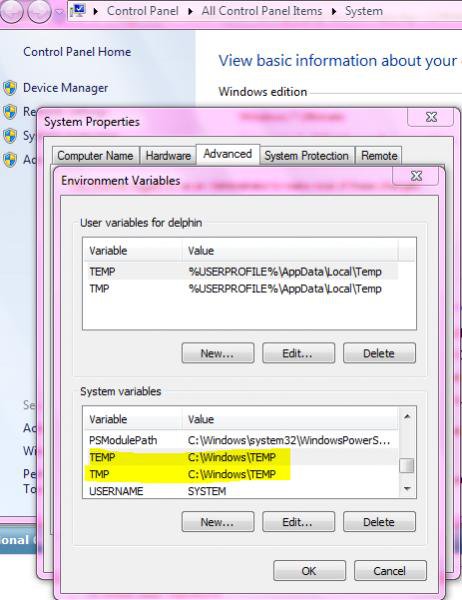Select the highlighted system TEMP variable row
This screenshot has width=462, height=600.
pos(240,457)
